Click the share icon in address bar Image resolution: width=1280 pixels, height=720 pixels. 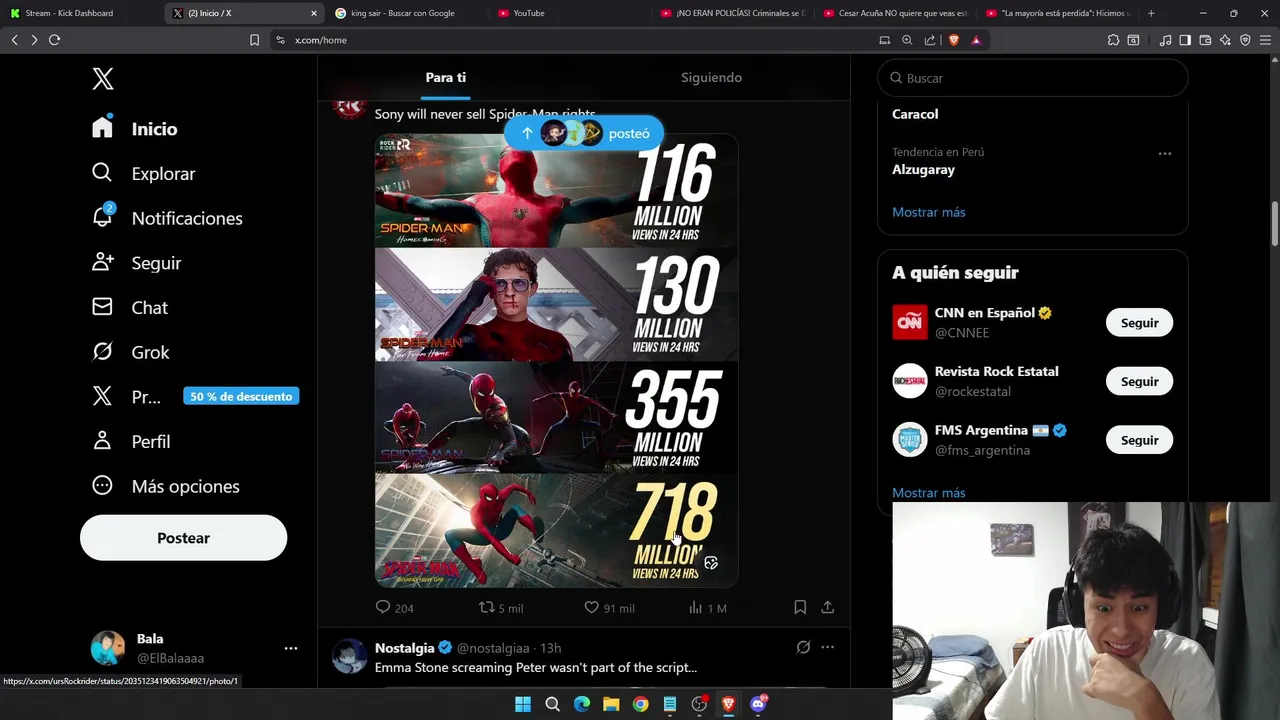tap(930, 40)
